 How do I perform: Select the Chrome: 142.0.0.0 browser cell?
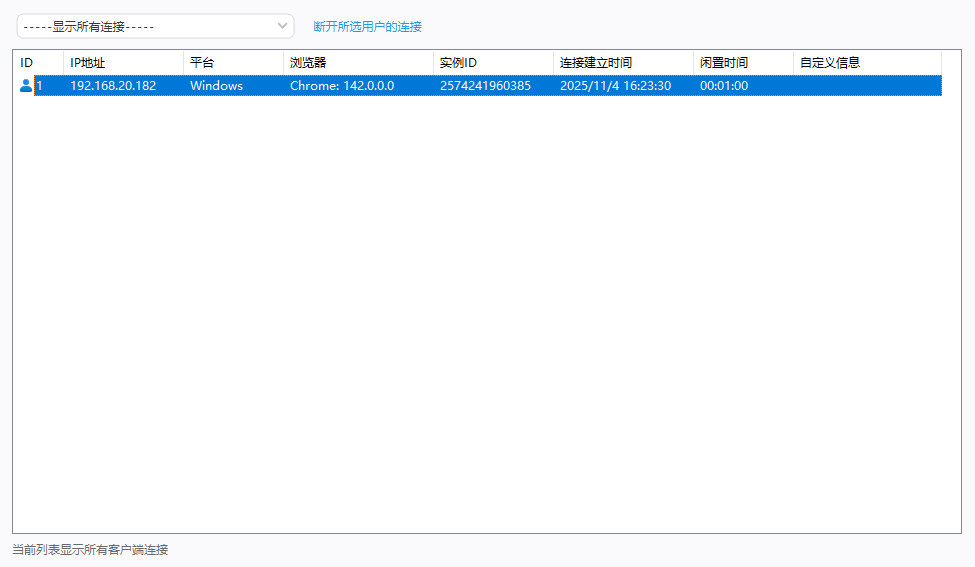[342, 86]
